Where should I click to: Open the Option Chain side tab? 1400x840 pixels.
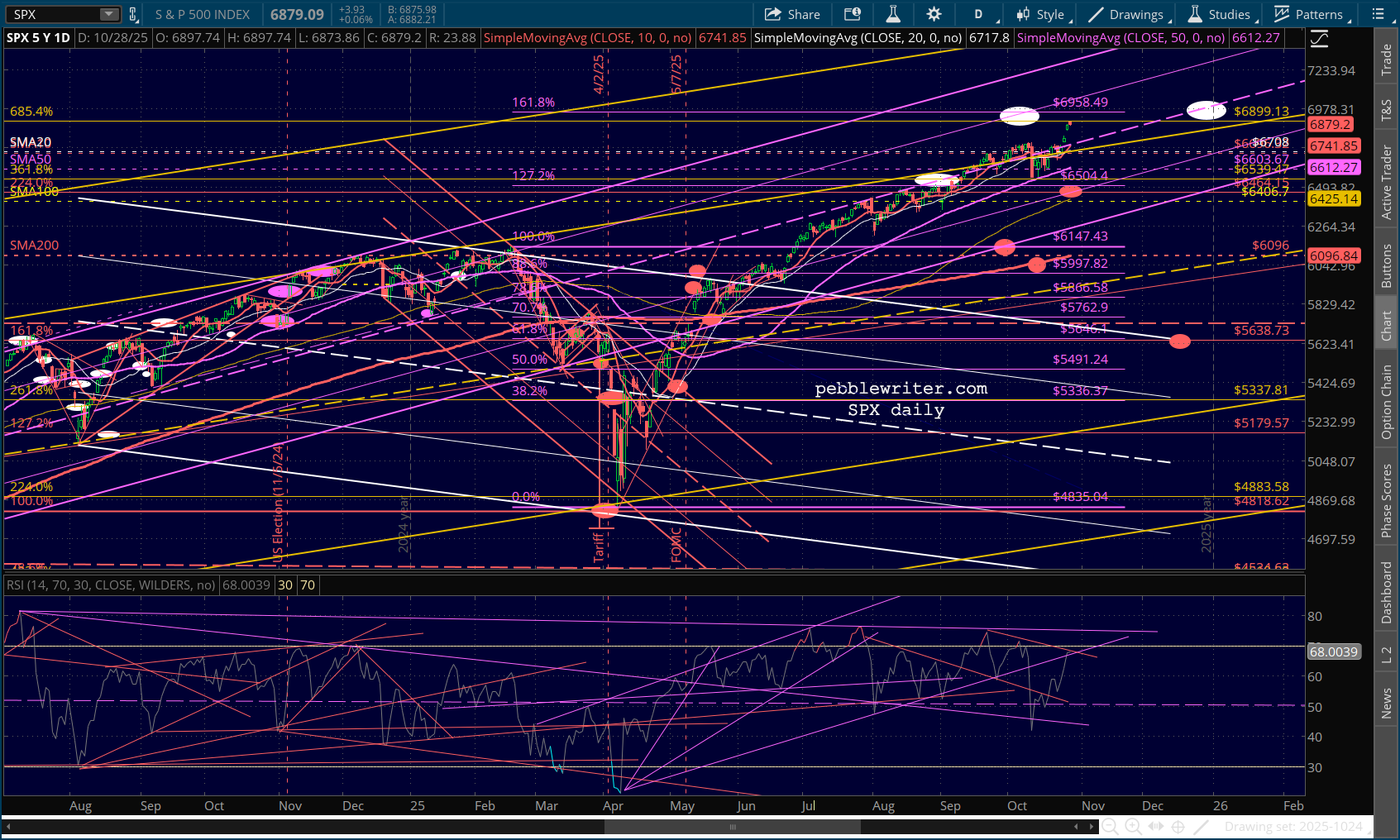click(x=1387, y=402)
